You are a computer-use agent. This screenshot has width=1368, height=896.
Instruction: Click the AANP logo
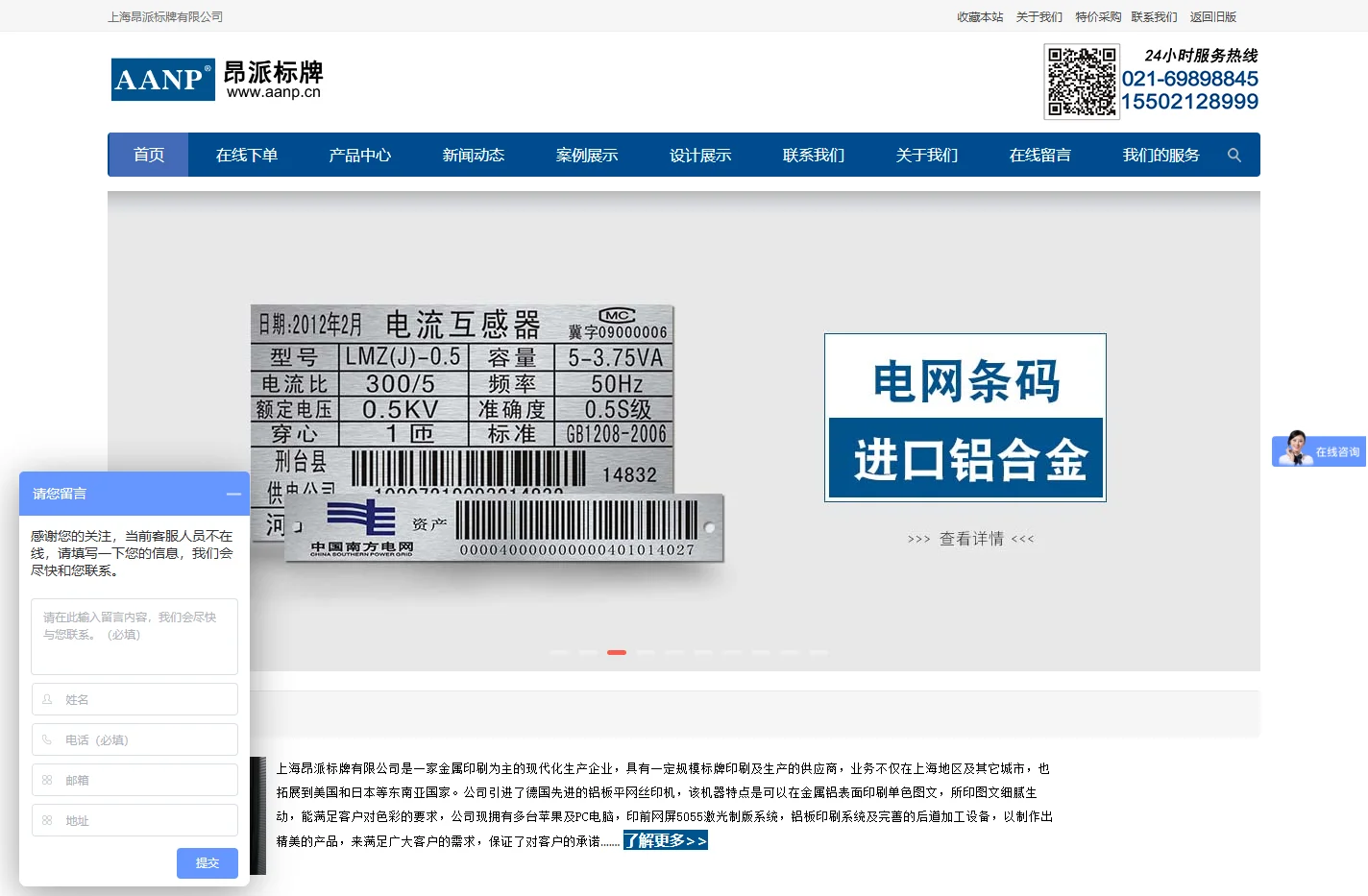(162, 80)
